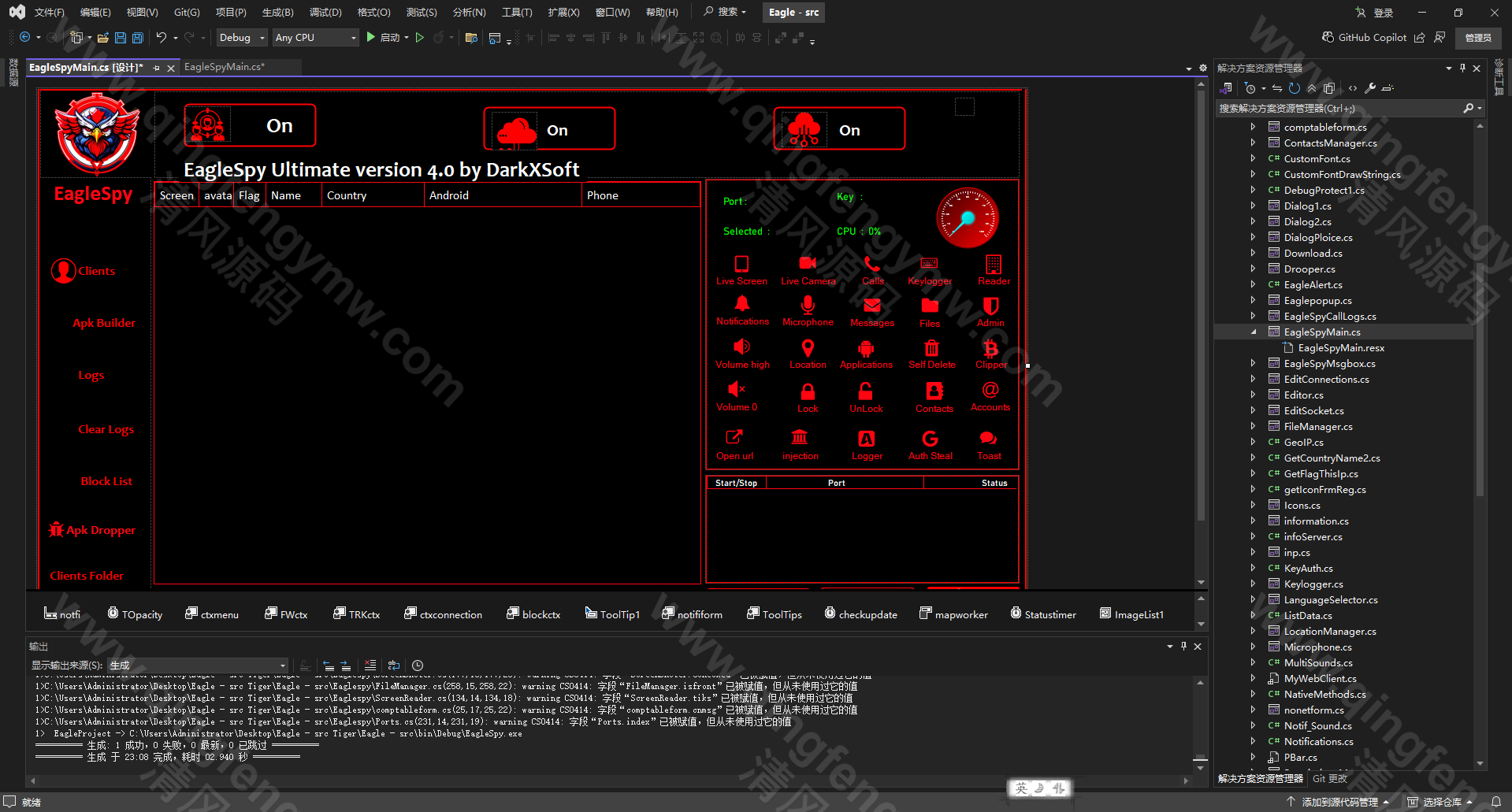The height and width of the screenshot is (812, 1512).
Task: Toggle word wrap in Output toolbar
Action: [394, 666]
